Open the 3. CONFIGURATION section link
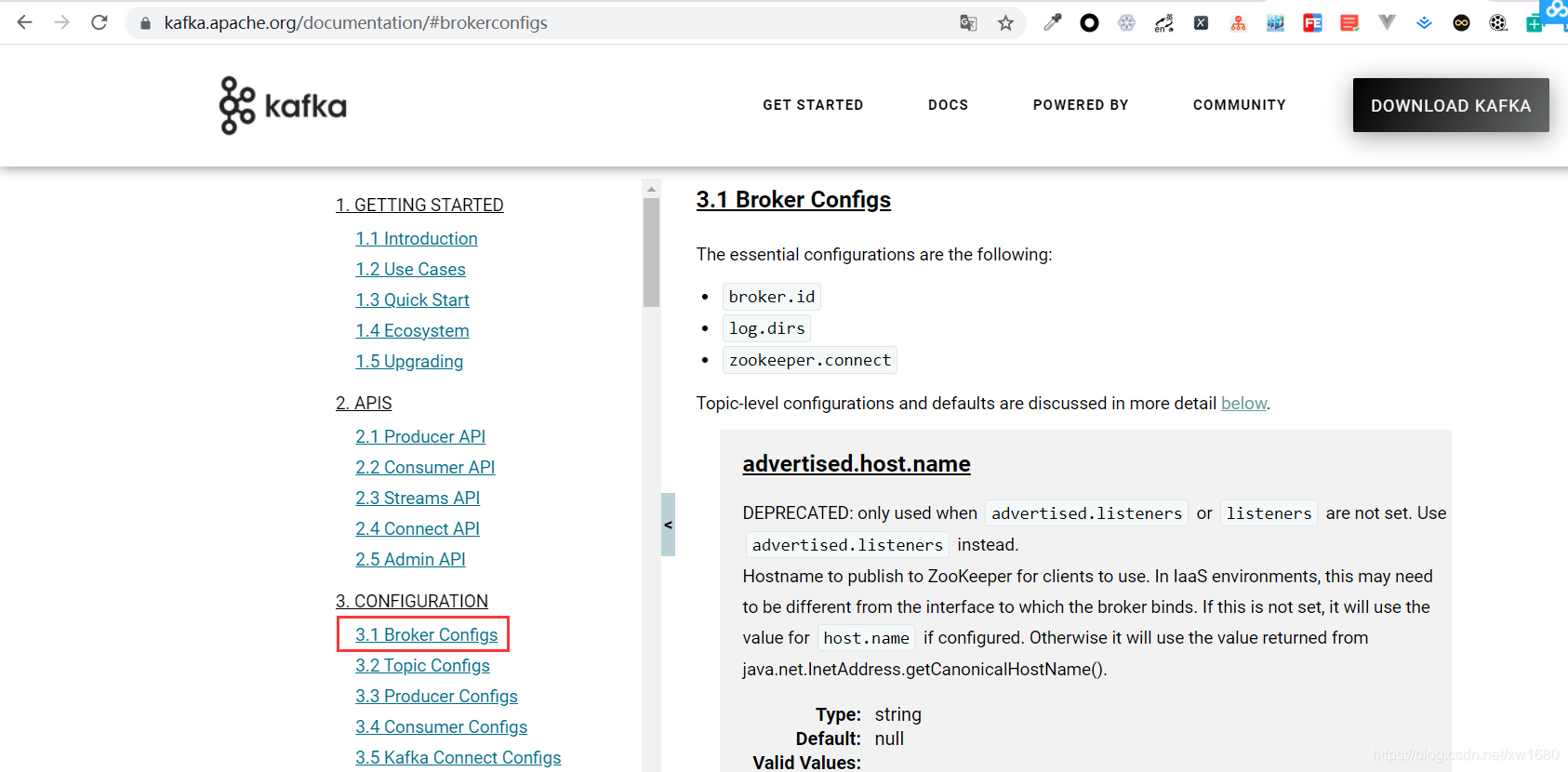 tap(412, 601)
